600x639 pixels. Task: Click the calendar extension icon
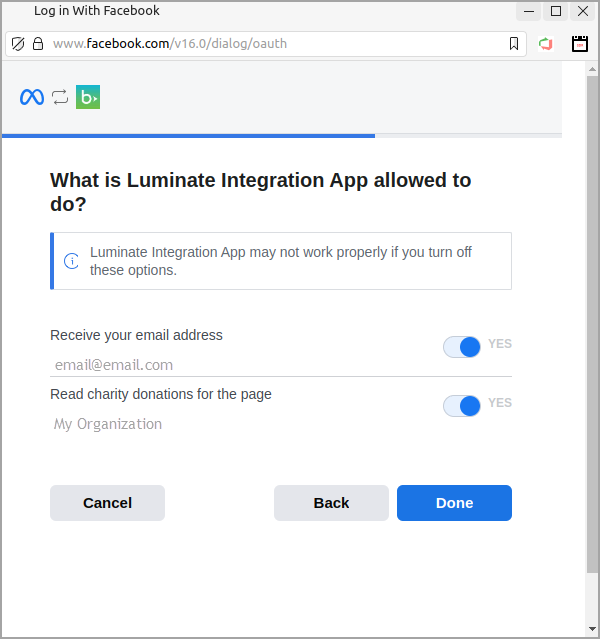pyautogui.click(x=580, y=44)
